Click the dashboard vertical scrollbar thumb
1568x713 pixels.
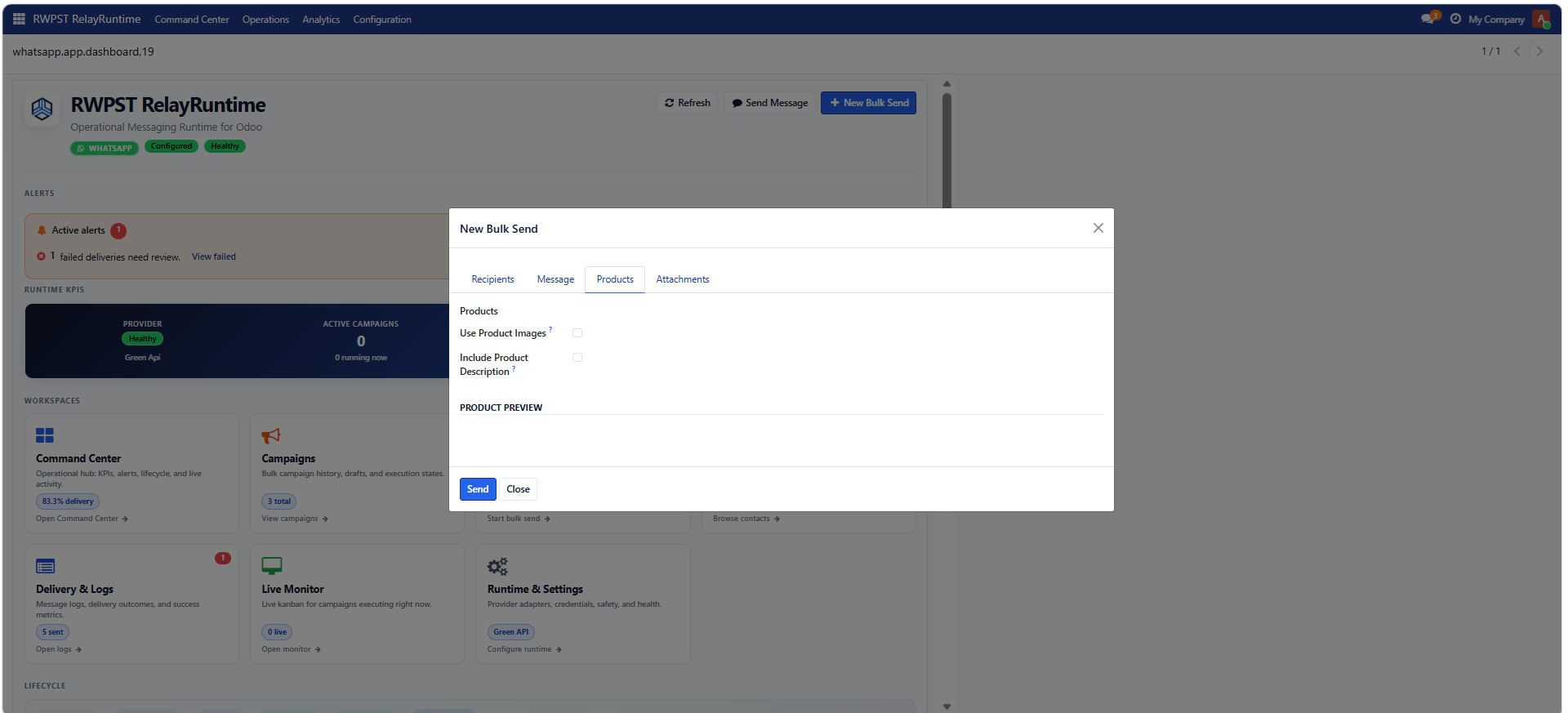coord(947,151)
